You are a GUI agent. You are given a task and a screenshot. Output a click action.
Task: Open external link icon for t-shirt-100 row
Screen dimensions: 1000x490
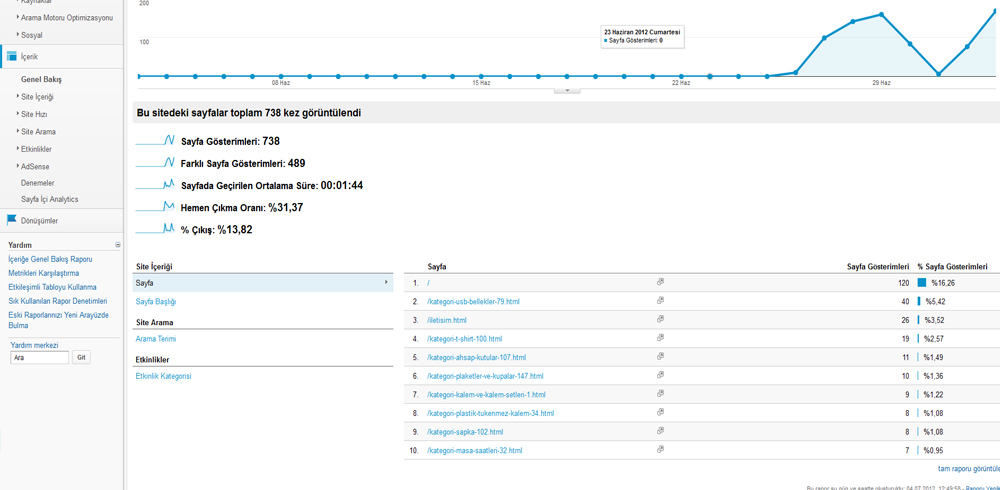click(x=660, y=338)
